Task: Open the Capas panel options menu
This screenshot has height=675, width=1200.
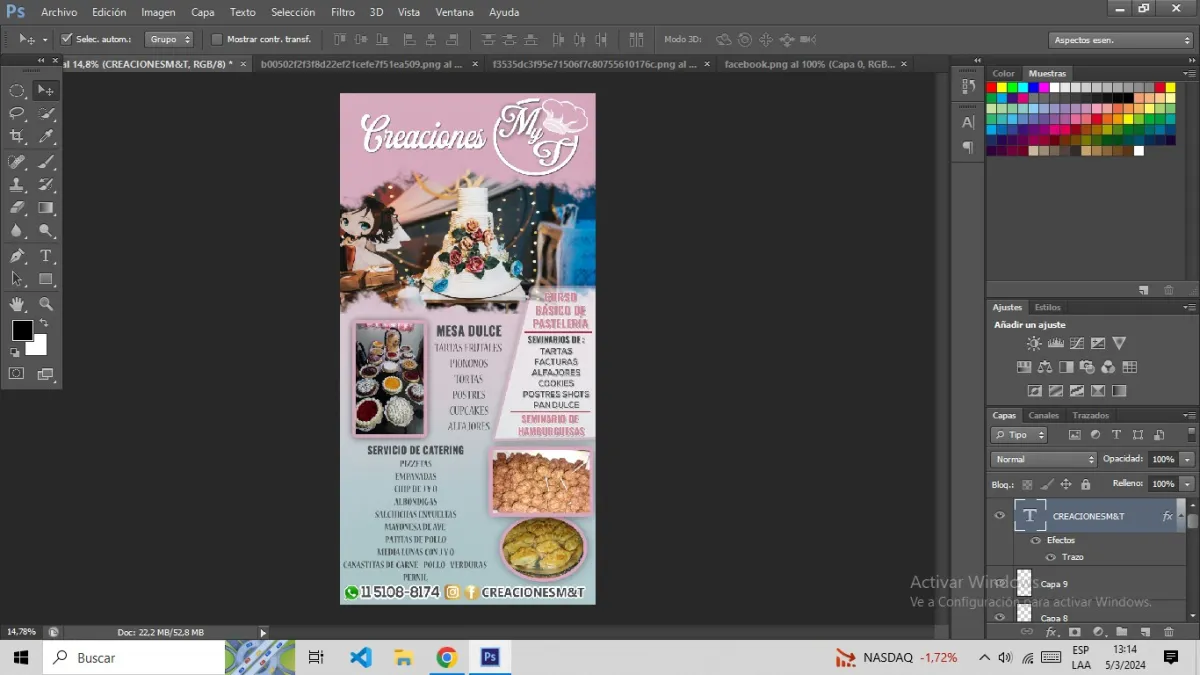Action: [1189, 415]
